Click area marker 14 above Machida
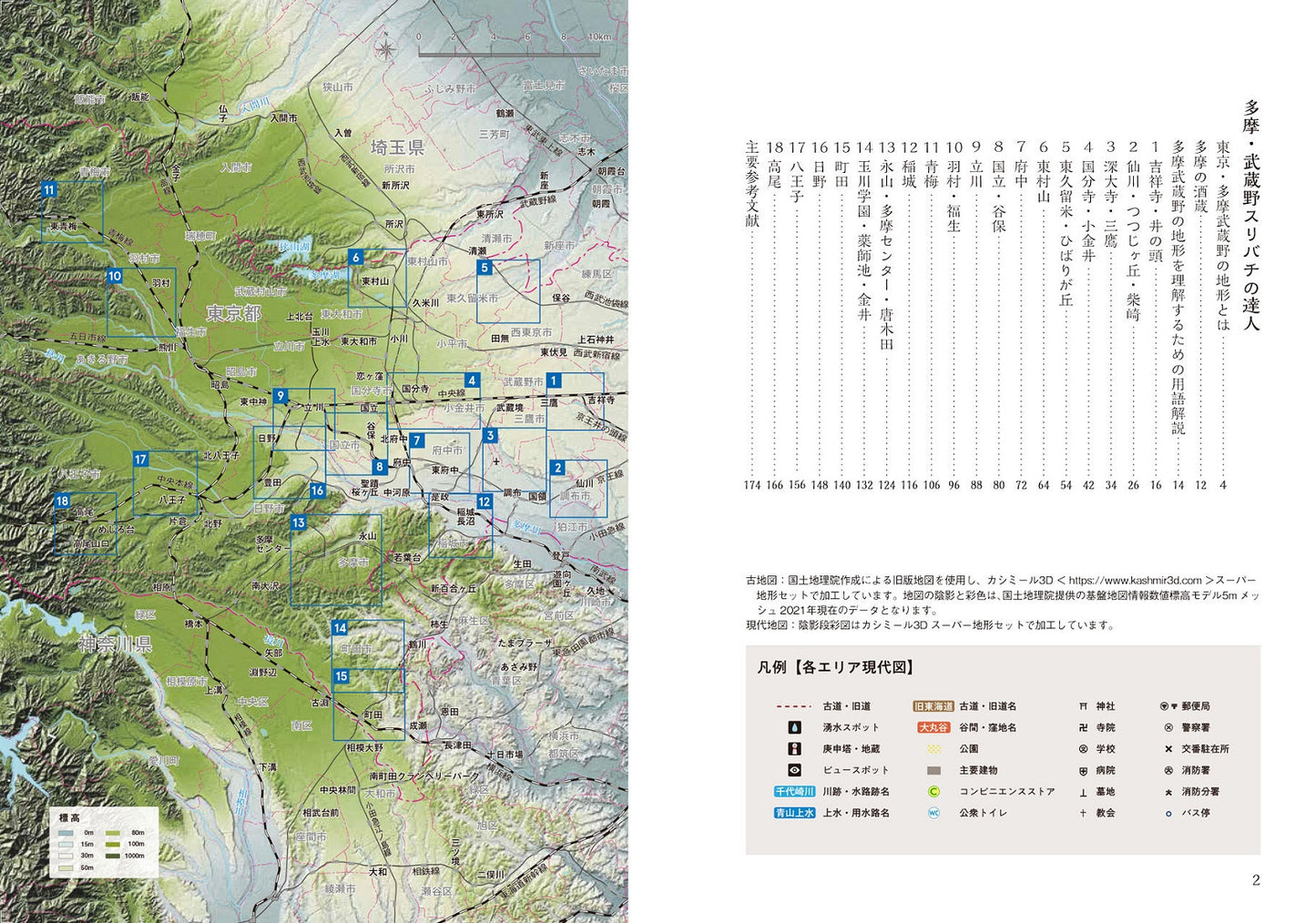This screenshot has height=923, width=1316. pos(340,628)
